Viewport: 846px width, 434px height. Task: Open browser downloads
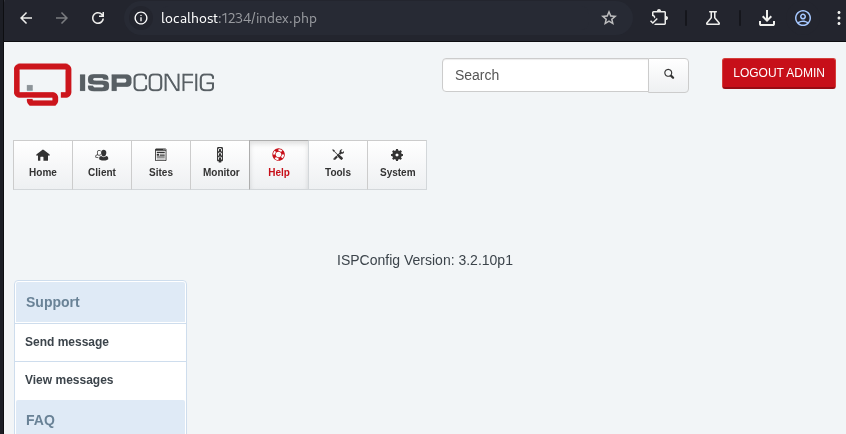767,18
